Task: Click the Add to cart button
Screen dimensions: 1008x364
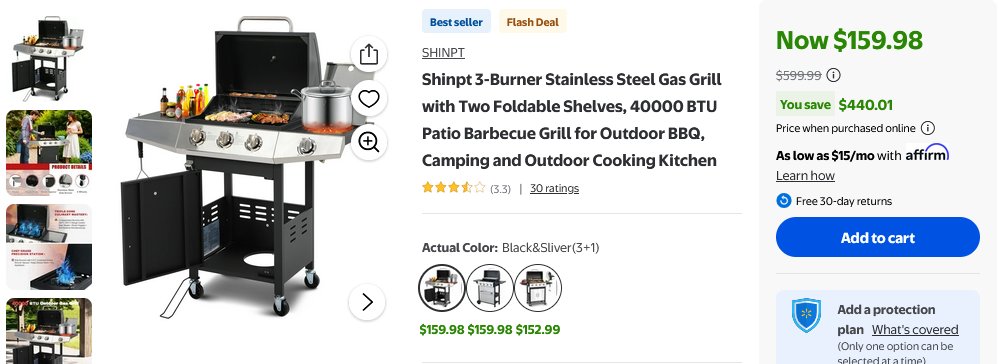Action: tap(878, 237)
